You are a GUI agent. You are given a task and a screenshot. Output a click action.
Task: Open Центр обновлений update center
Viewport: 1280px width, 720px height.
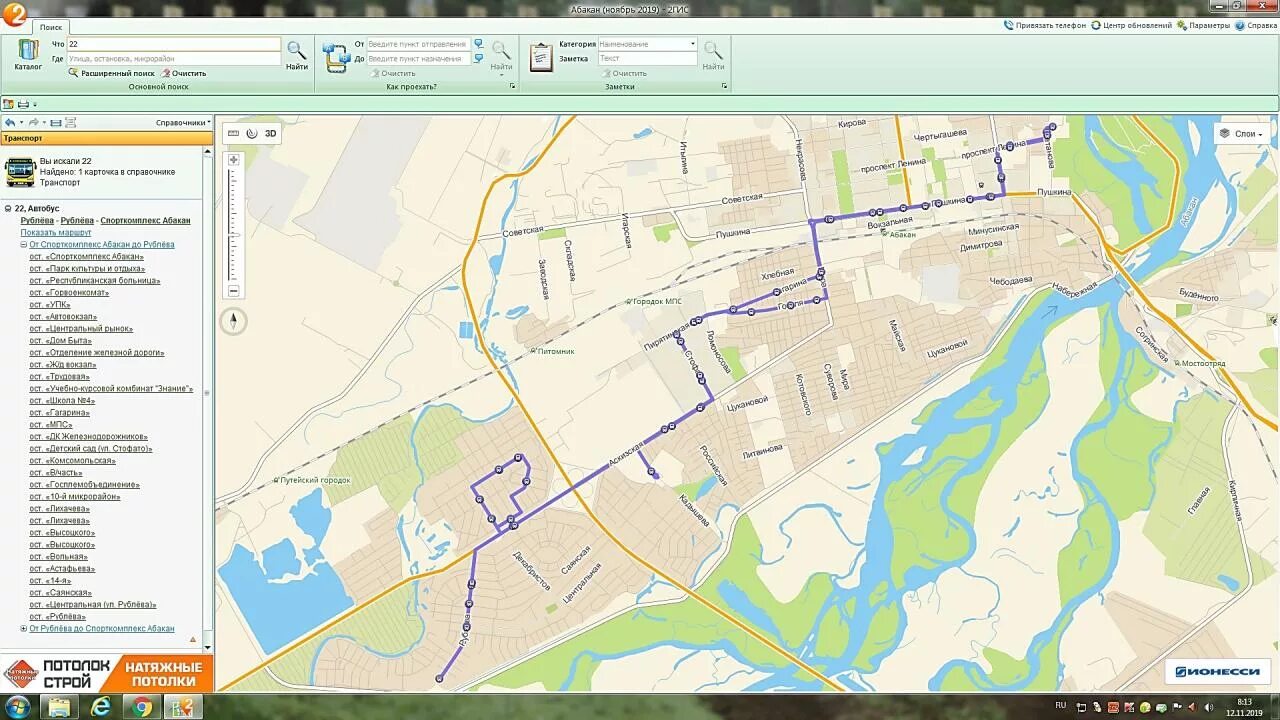tap(1132, 25)
